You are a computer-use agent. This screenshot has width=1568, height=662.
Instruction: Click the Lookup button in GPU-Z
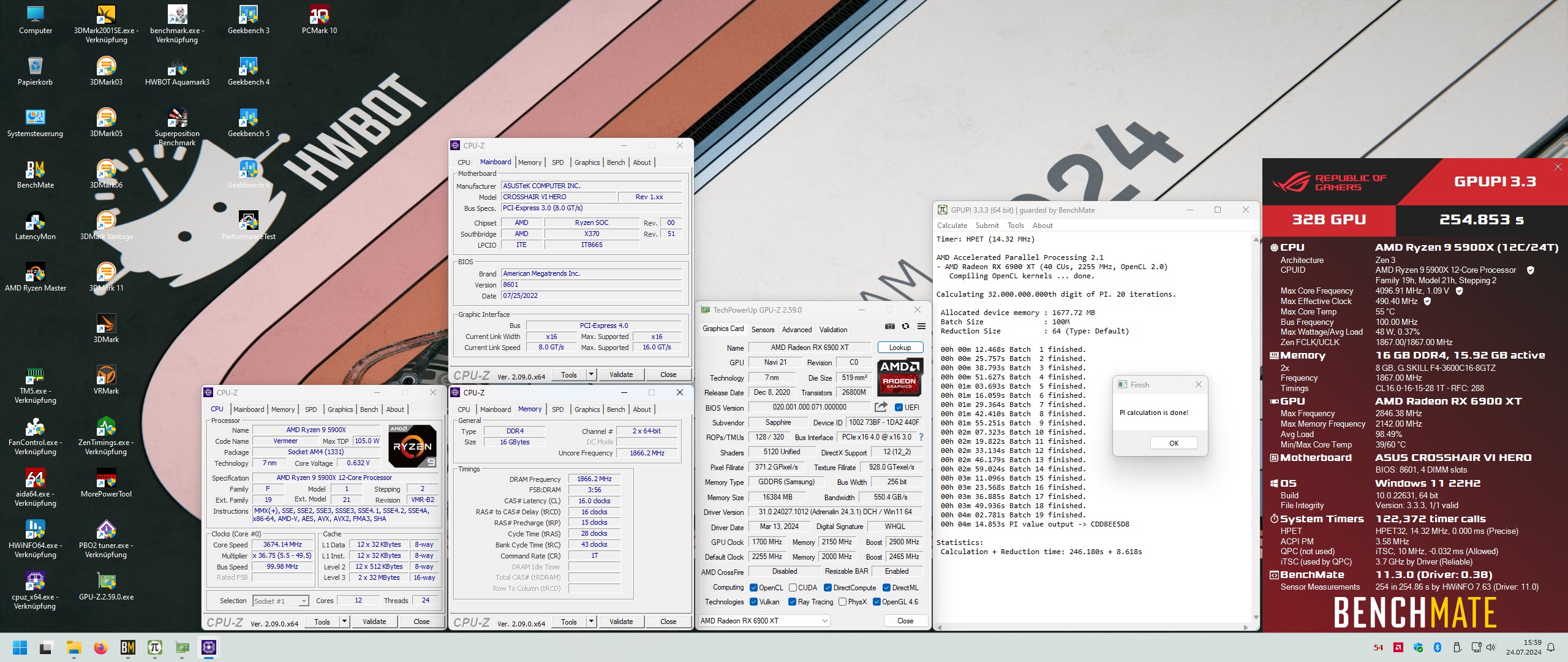(900, 348)
